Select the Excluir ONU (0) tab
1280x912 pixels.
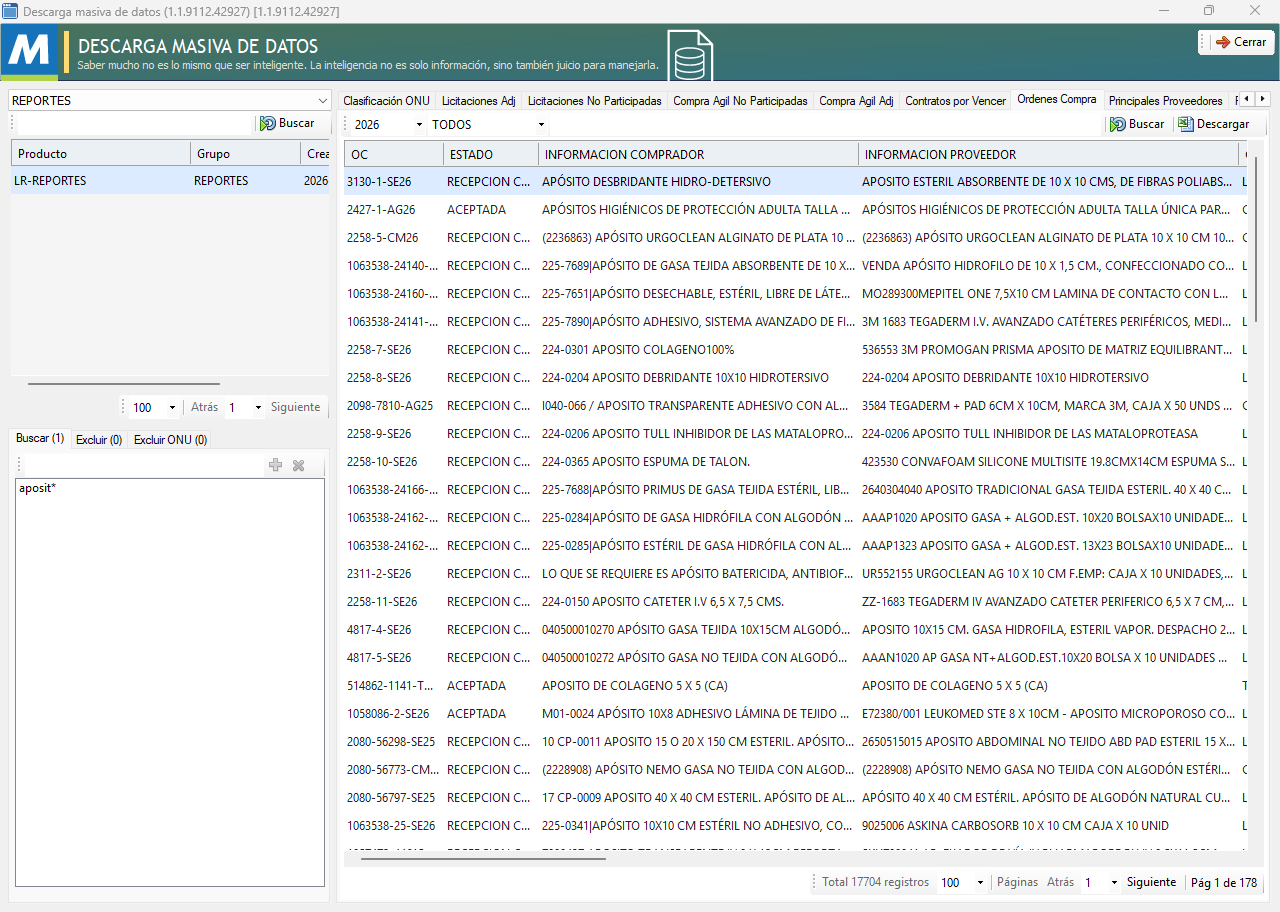click(170, 439)
